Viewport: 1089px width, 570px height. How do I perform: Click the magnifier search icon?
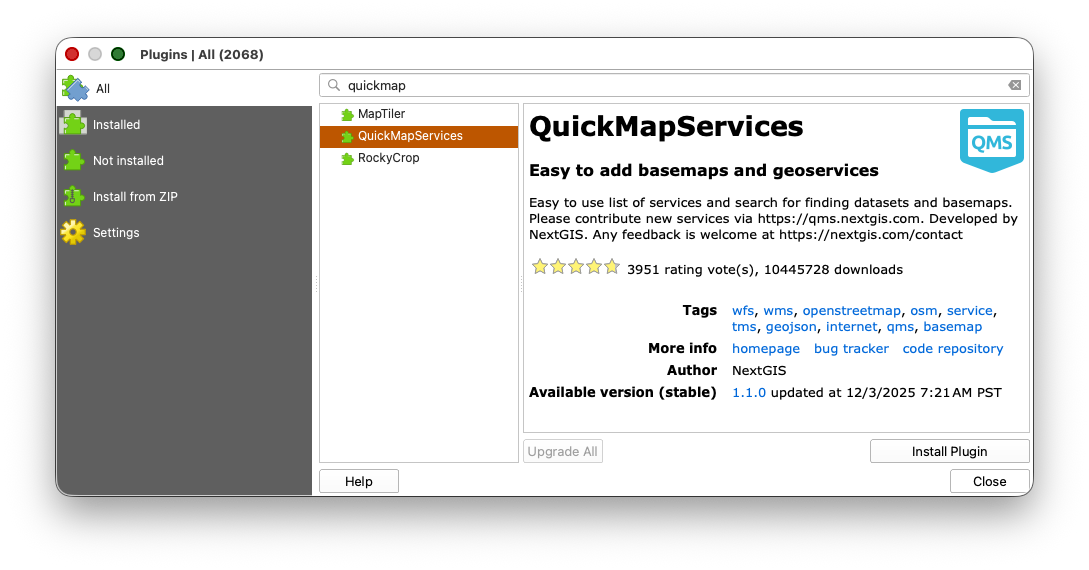click(x=334, y=86)
